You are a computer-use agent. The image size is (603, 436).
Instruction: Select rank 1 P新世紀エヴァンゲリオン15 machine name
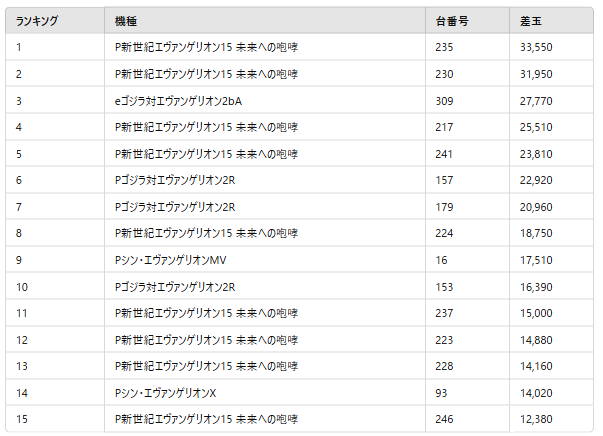click(x=207, y=47)
